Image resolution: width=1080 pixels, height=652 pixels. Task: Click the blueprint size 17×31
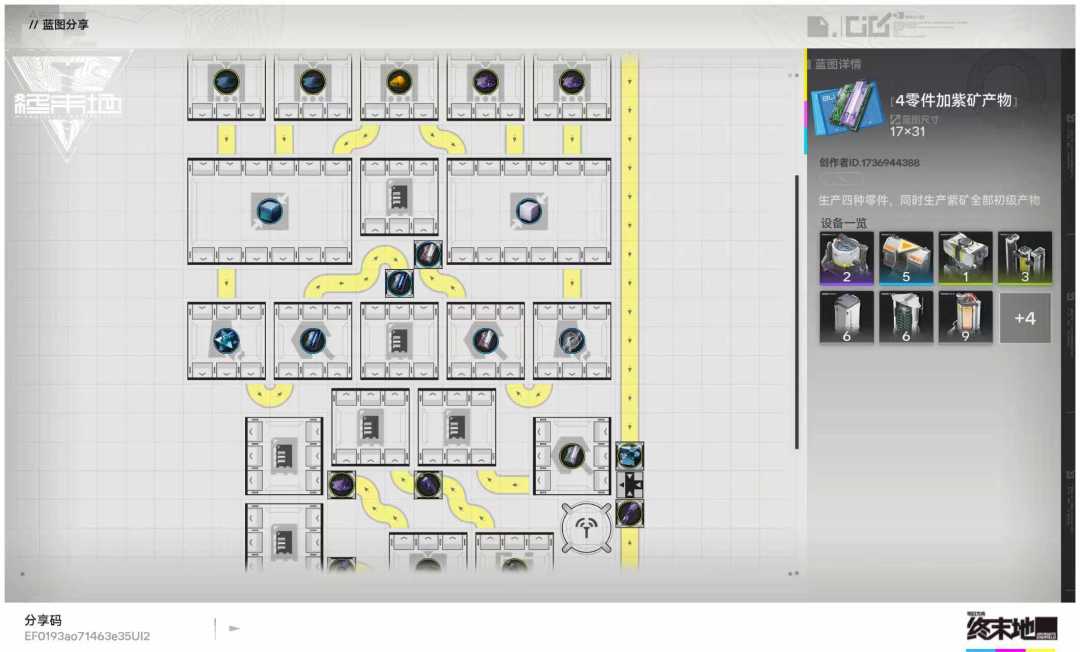[x=906, y=132]
